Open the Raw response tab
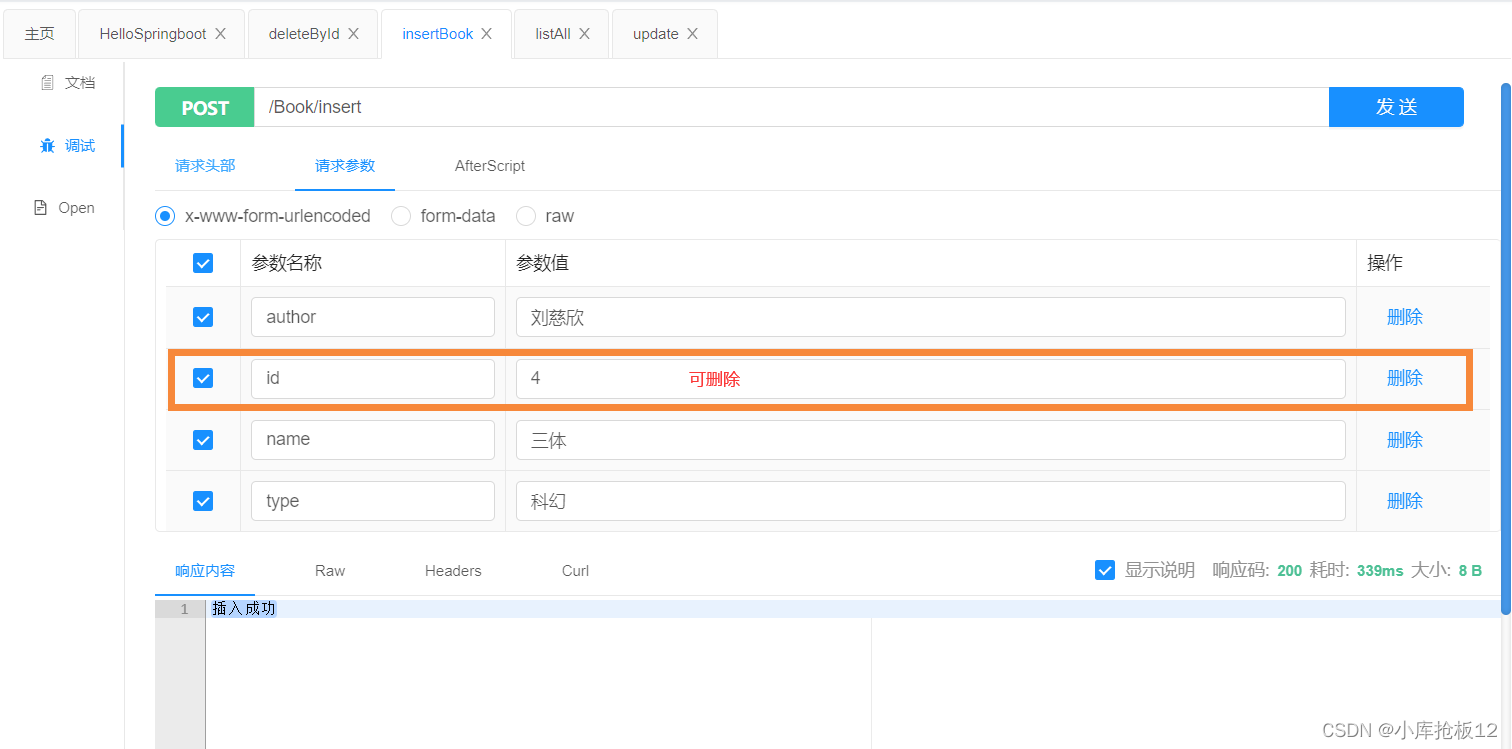The height and width of the screenshot is (749, 1512). pos(330,571)
